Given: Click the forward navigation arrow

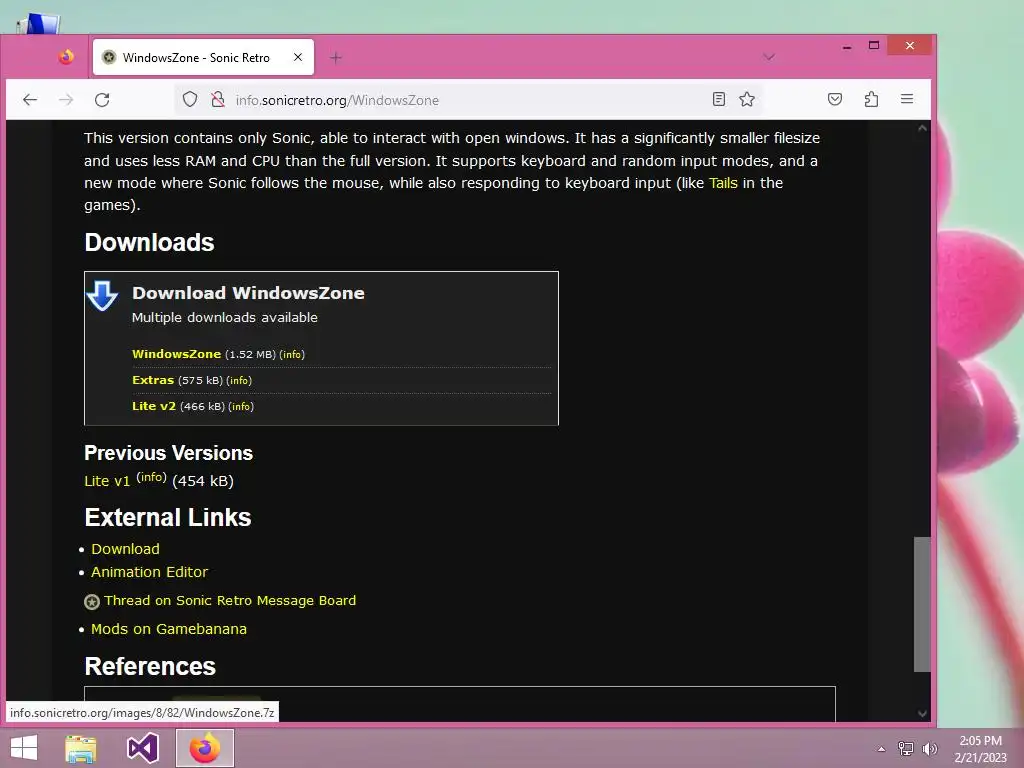Looking at the screenshot, I should point(66,99).
